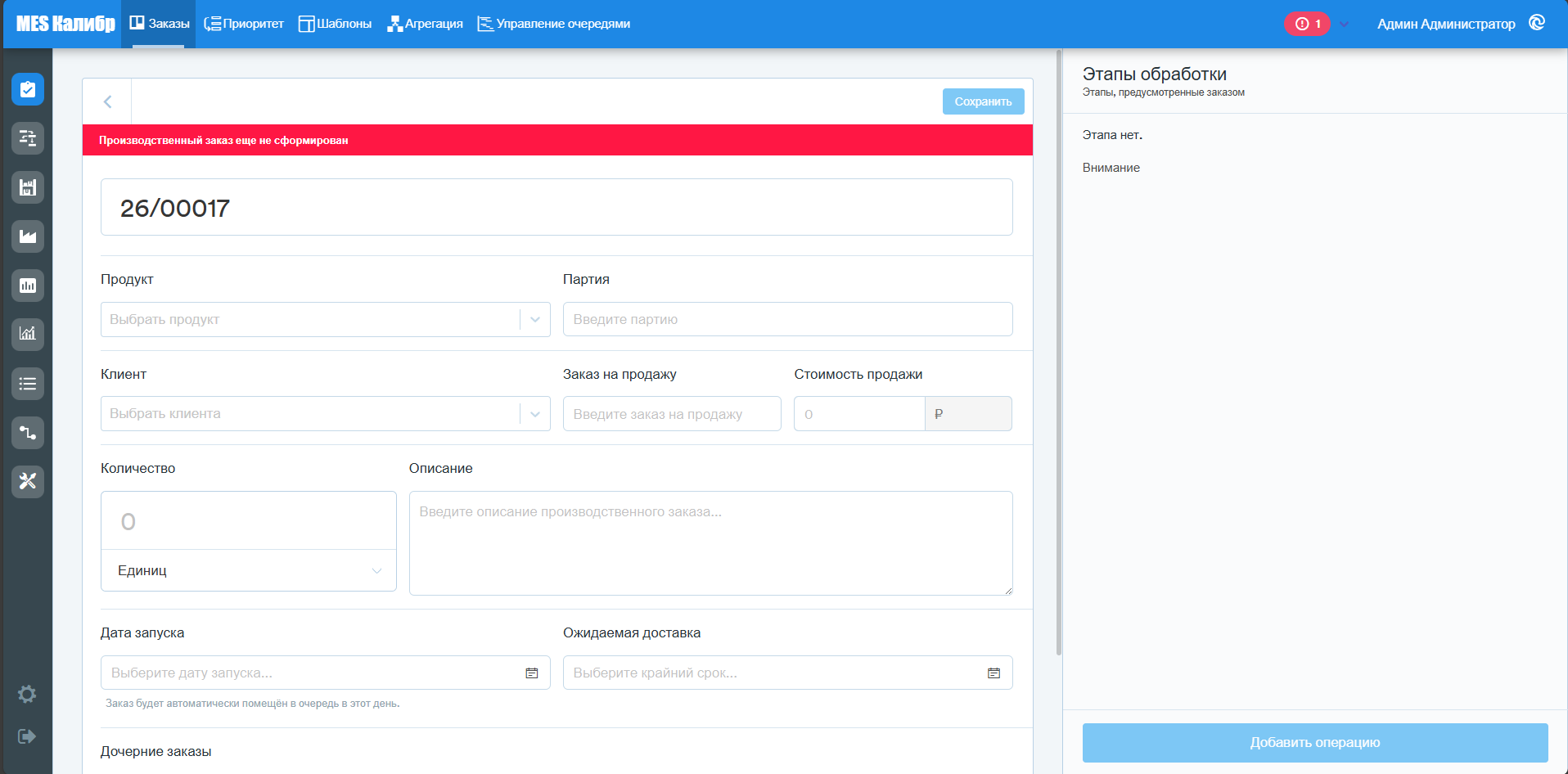Click the red order-not-formed banner

[557, 140]
